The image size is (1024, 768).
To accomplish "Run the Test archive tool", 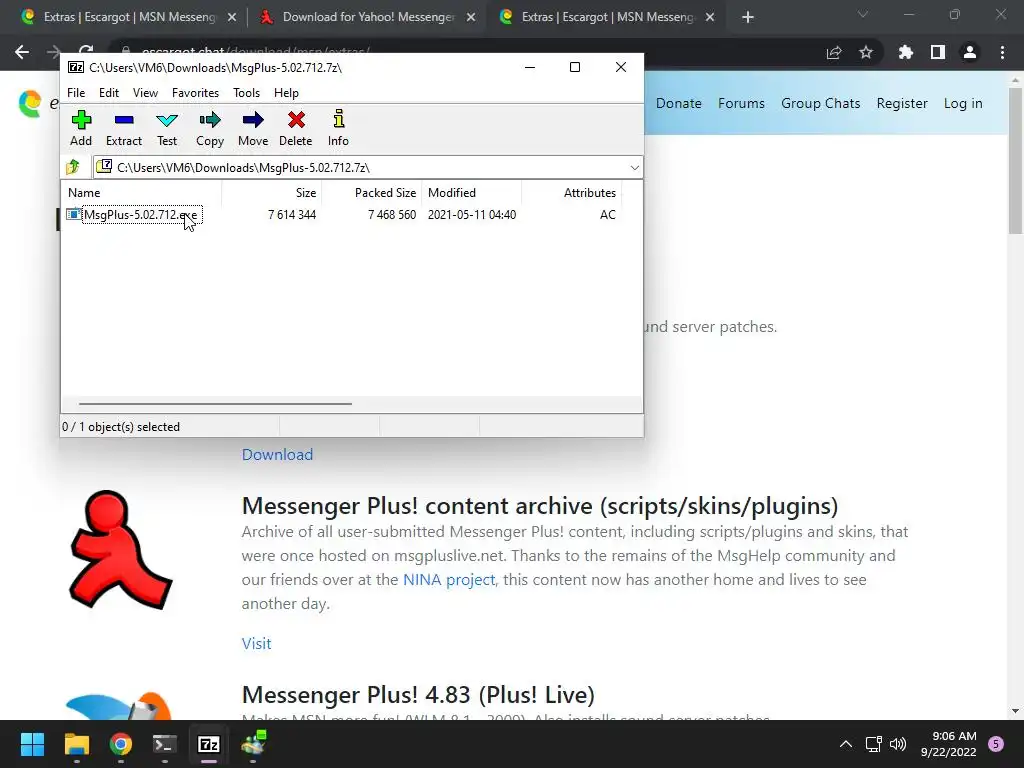I will coord(167,128).
